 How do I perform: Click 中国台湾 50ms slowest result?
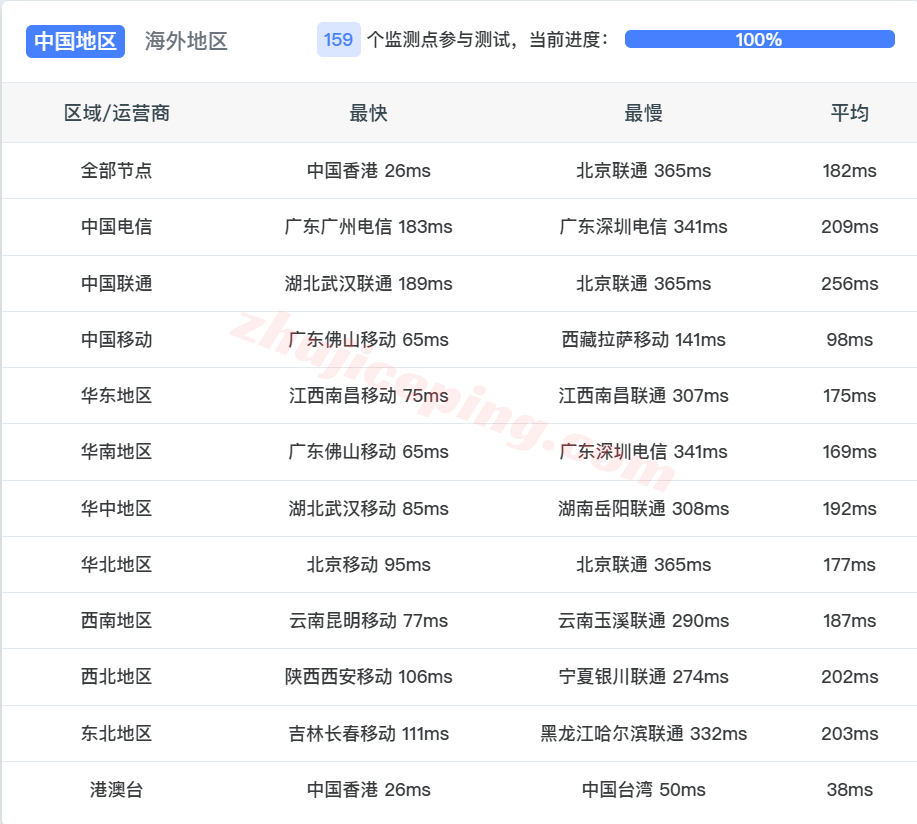[x=645, y=789]
